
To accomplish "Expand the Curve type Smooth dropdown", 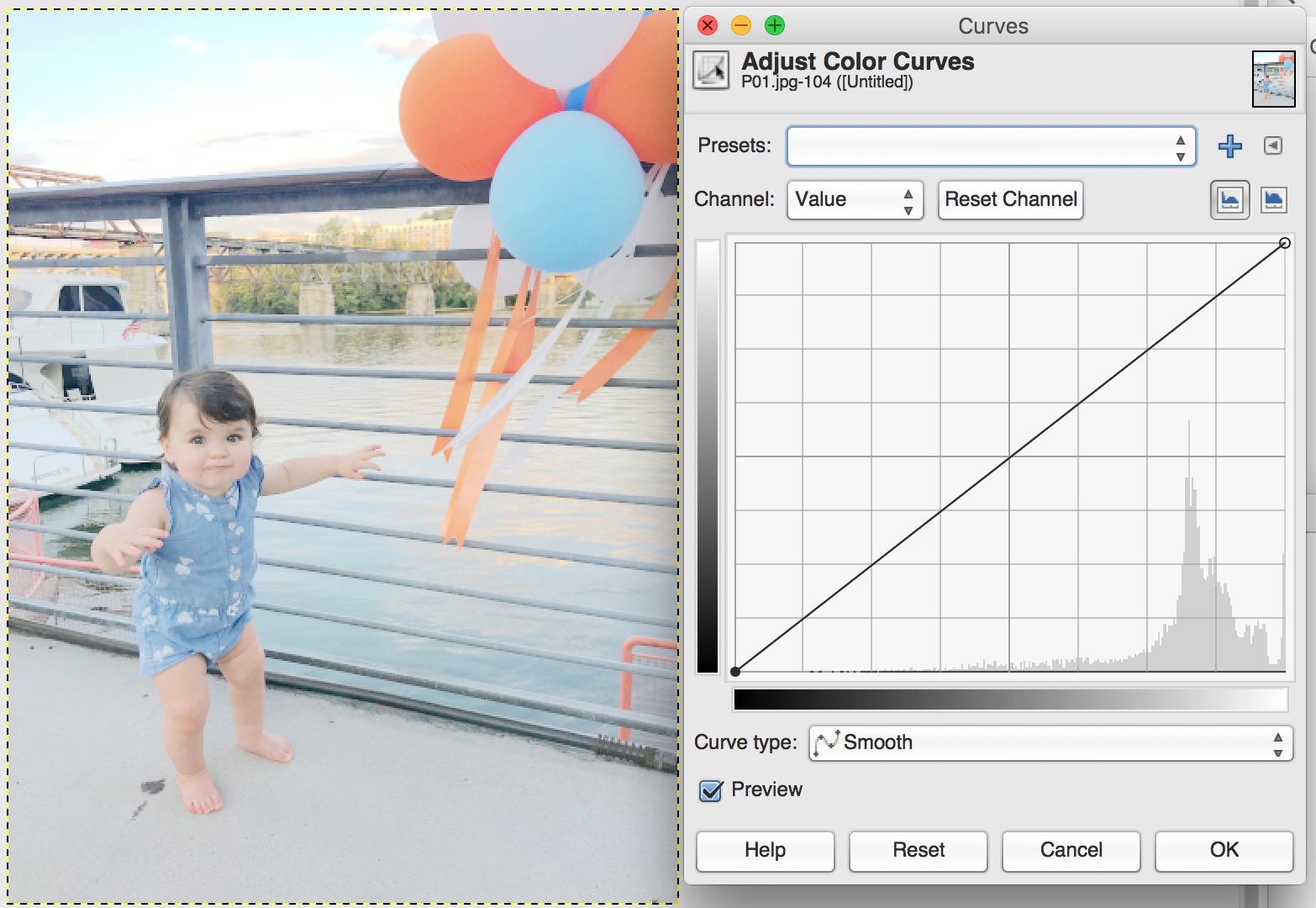I will (1050, 743).
